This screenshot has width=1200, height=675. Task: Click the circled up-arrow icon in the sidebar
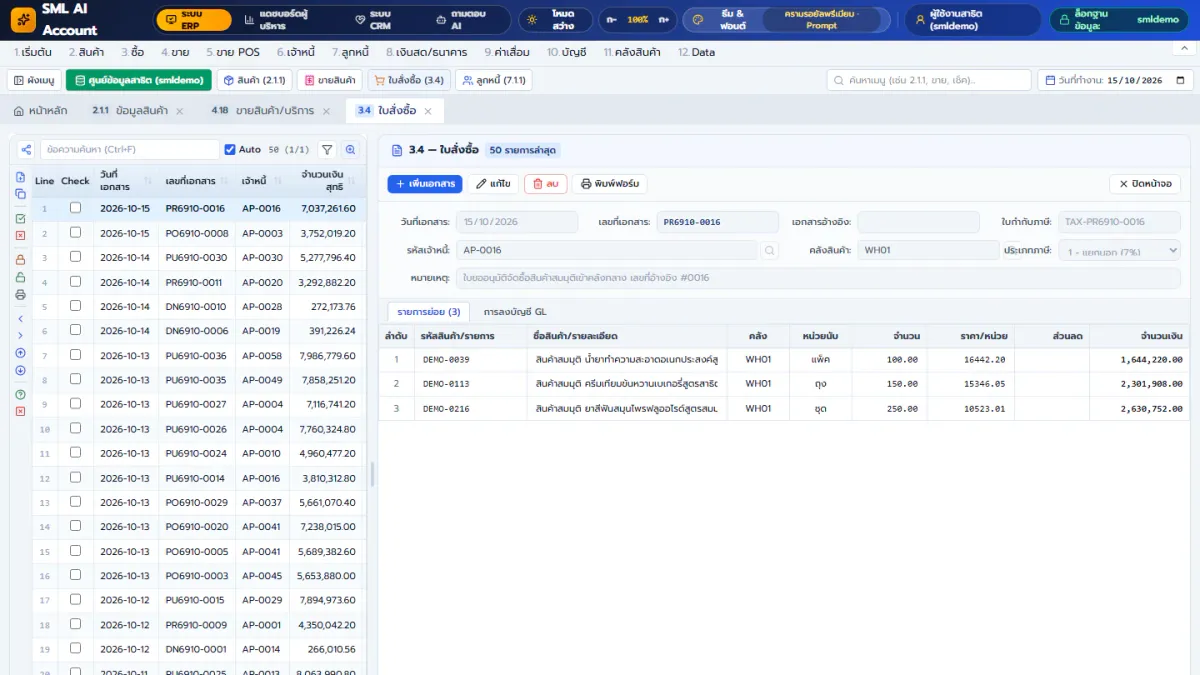[x=20, y=353]
